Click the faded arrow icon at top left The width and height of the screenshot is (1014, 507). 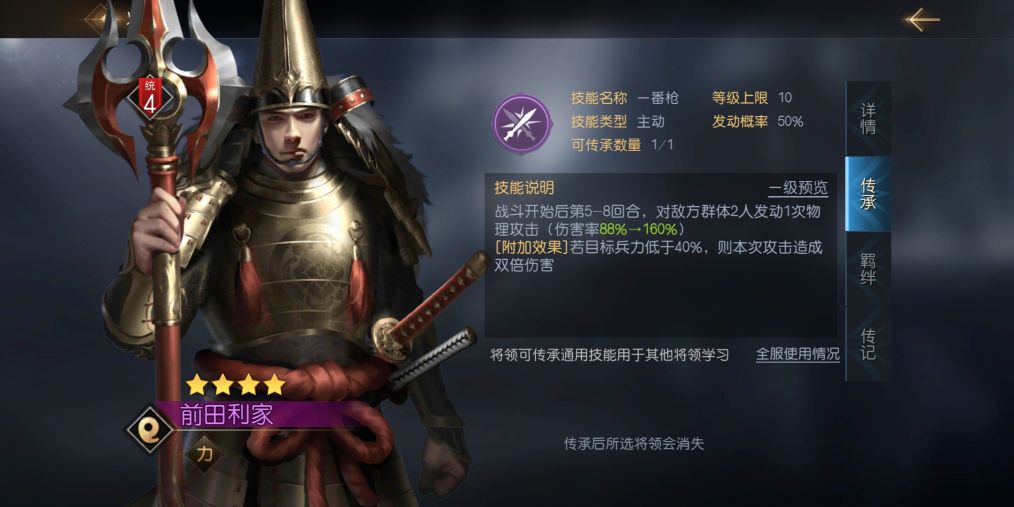point(97,18)
